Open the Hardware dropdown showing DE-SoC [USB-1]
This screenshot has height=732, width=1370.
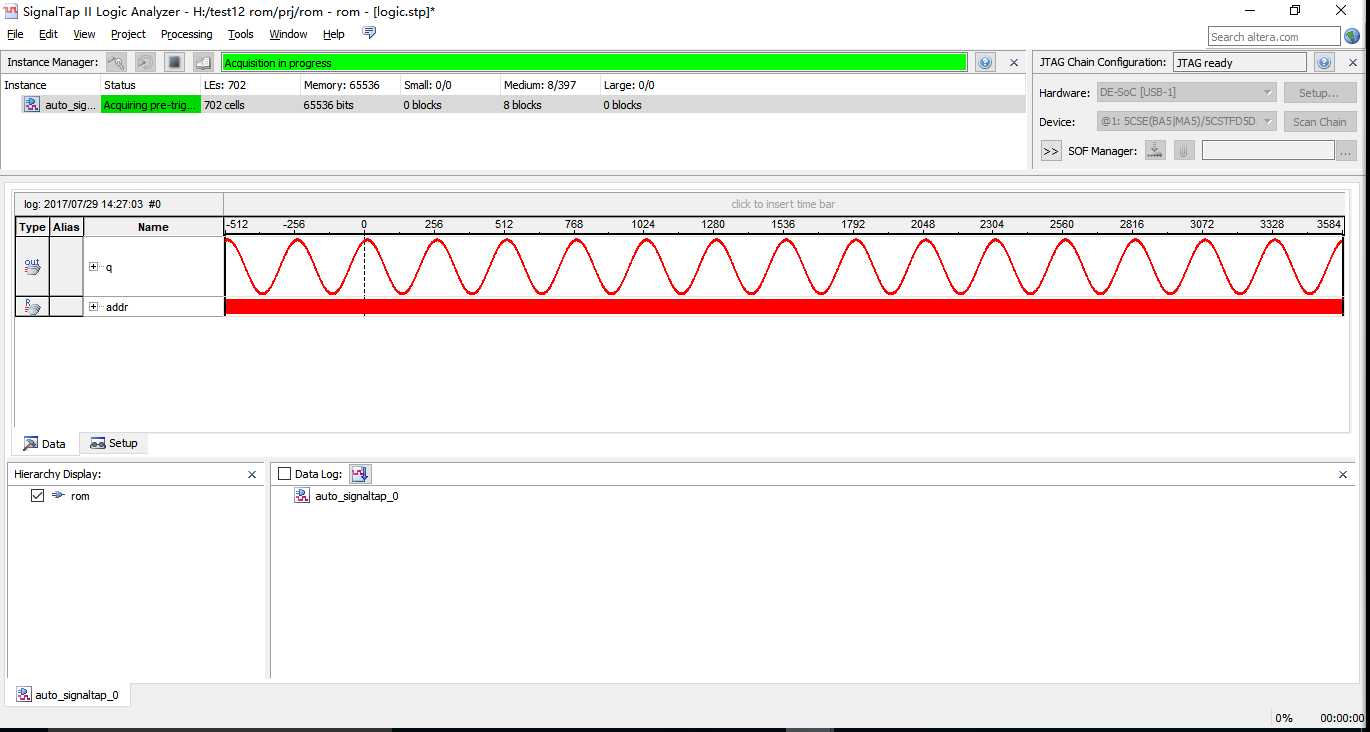[x=1186, y=92]
